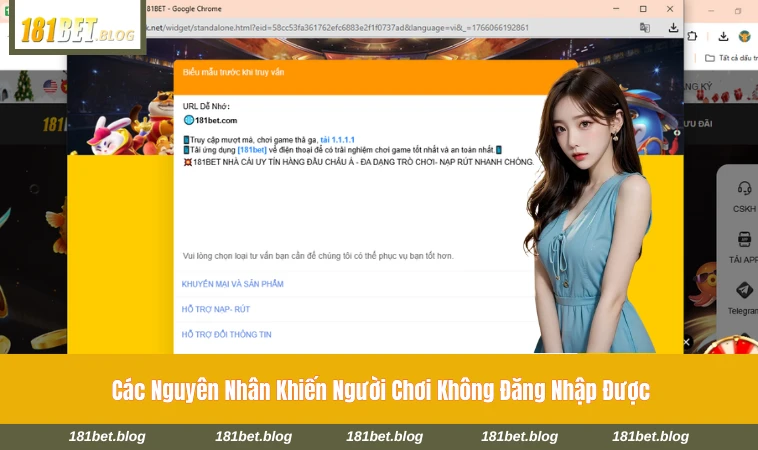Open browser extensions puzzle icon in background window
The image size is (758, 450).
coord(692,36)
